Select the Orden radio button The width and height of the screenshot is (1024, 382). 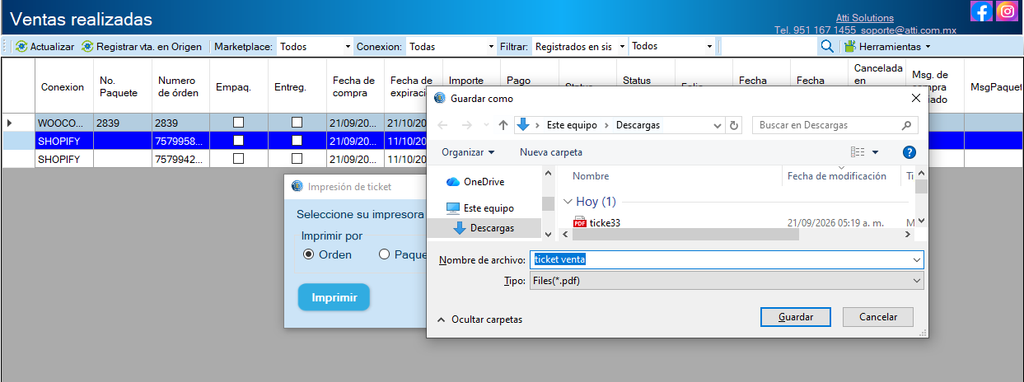pyautogui.click(x=309, y=255)
